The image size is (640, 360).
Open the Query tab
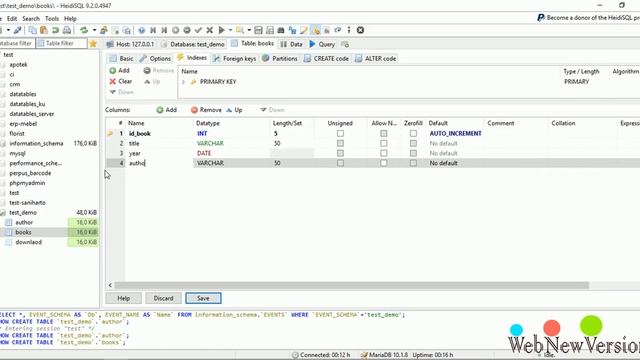(x=322, y=44)
